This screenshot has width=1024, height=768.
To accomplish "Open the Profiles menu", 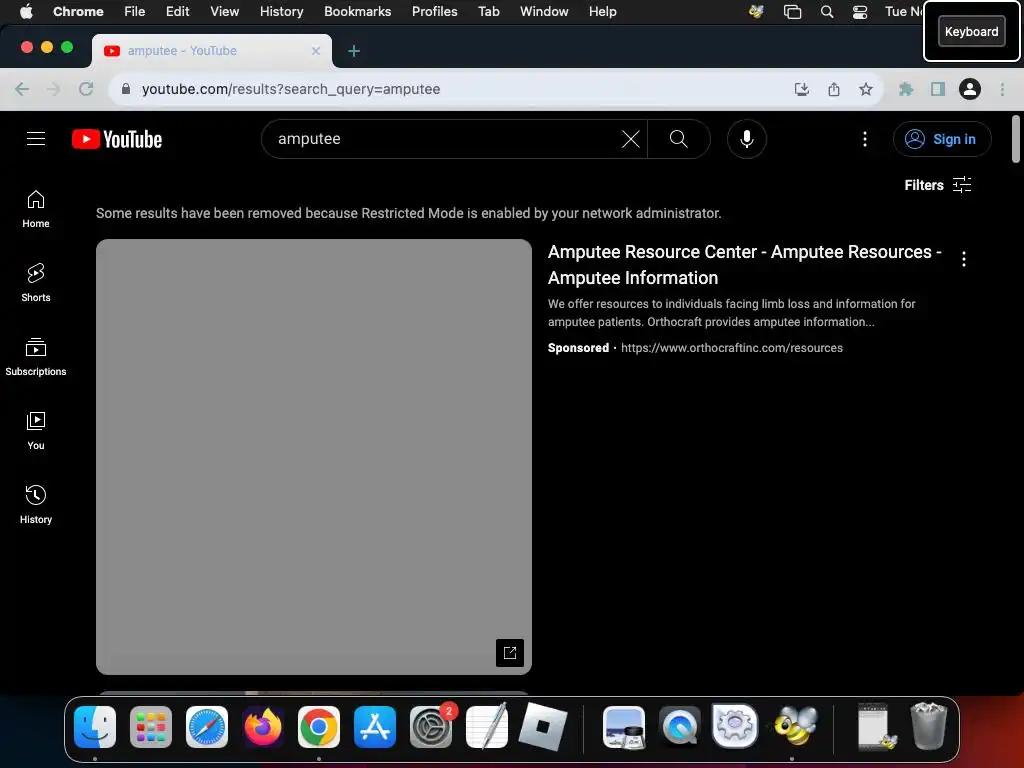I will pyautogui.click(x=434, y=12).
